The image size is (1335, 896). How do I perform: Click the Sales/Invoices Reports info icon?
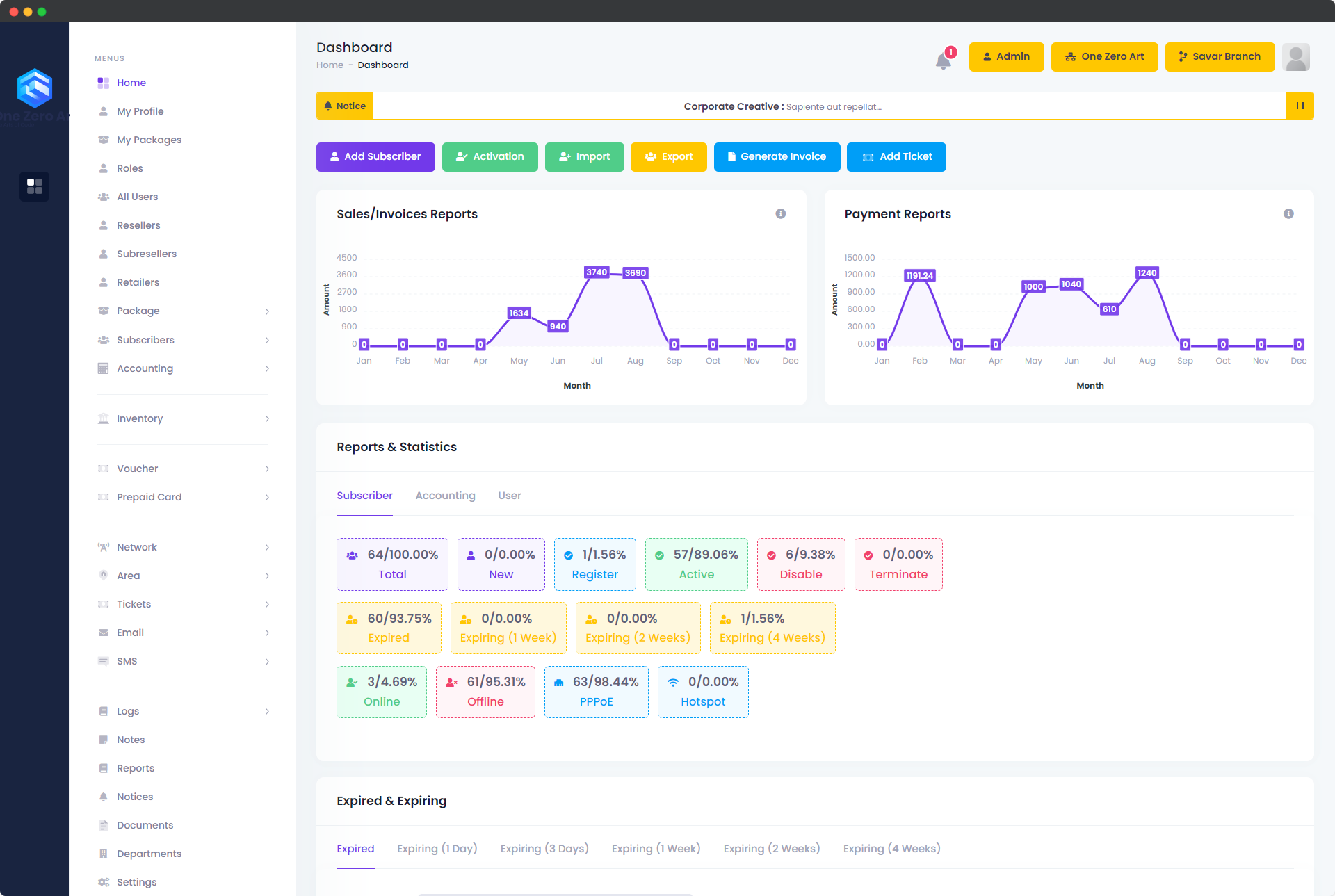(781, 213)
